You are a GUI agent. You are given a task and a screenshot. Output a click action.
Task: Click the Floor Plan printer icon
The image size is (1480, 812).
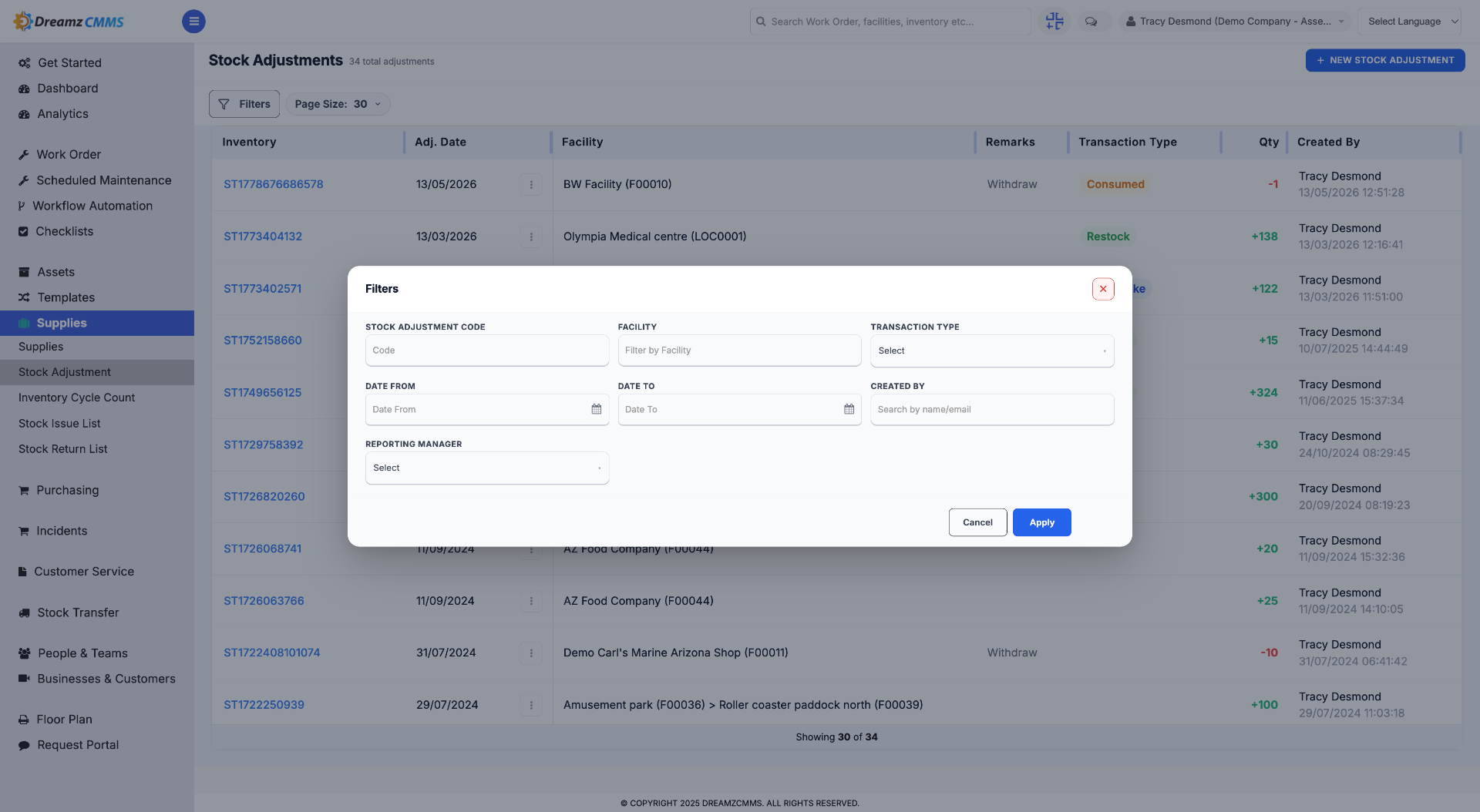[24, 720]
